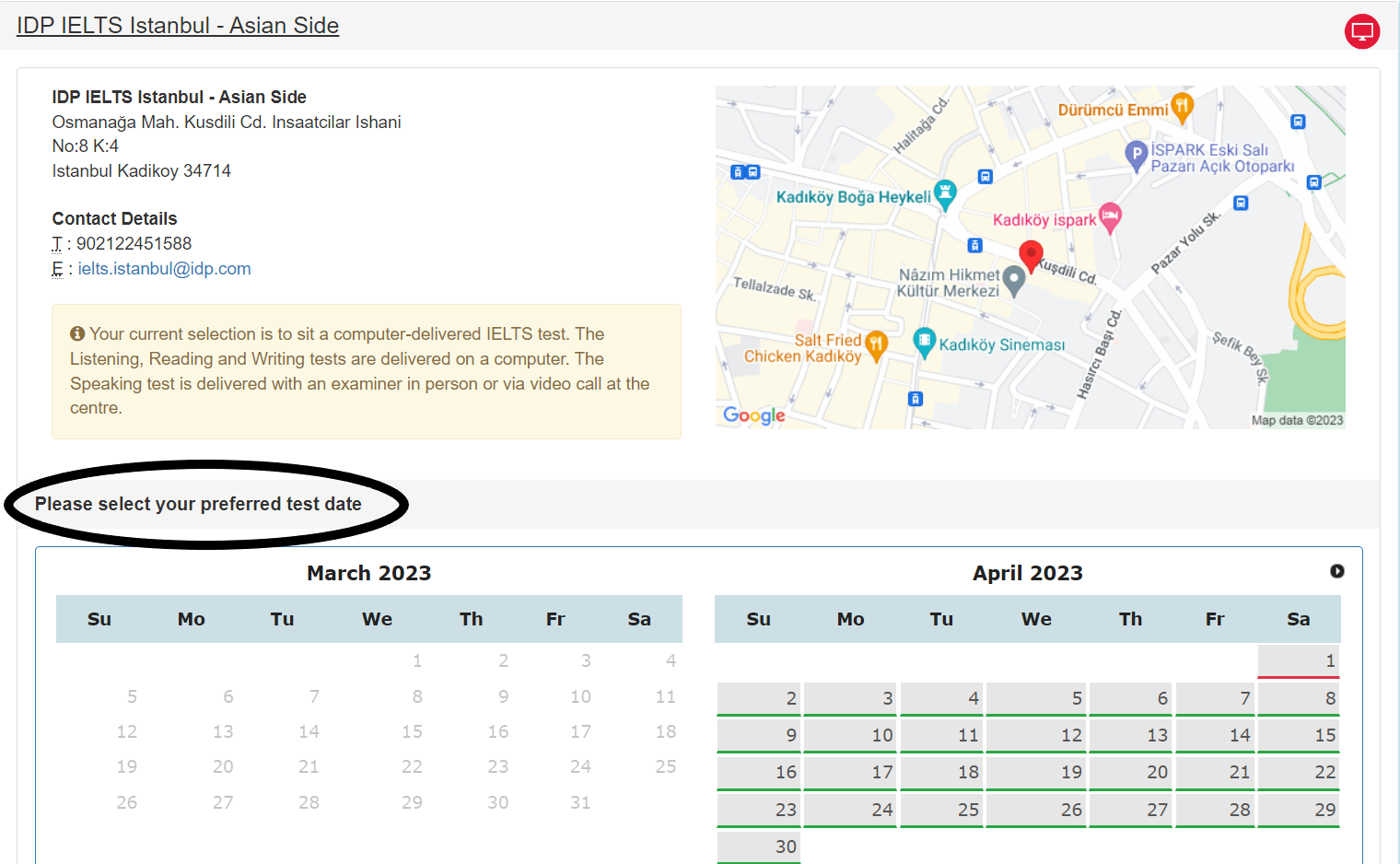Viewport: 1400px width, 864px height.
Task: Pick April 18 as test date
Action: click(941, 773)
